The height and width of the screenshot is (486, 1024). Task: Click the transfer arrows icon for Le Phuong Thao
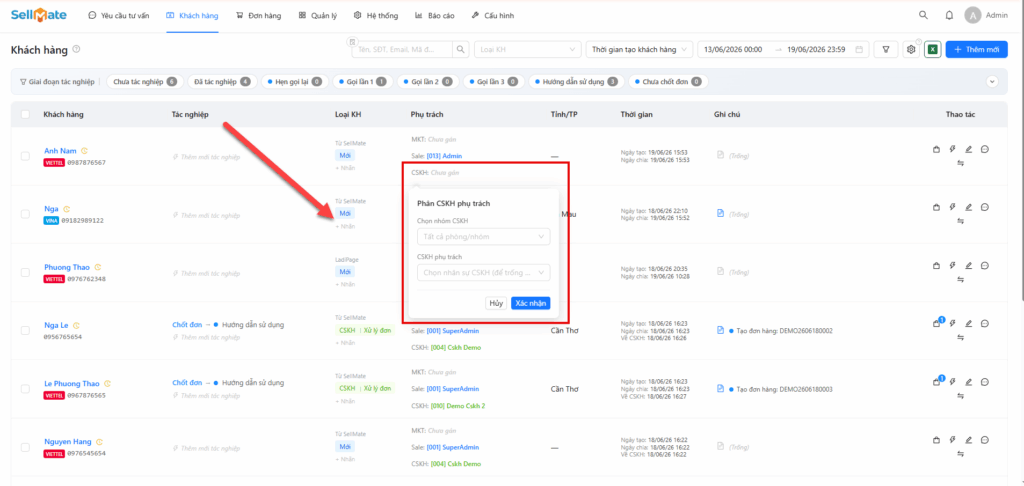pyautogui.click(x=960, y=395)
